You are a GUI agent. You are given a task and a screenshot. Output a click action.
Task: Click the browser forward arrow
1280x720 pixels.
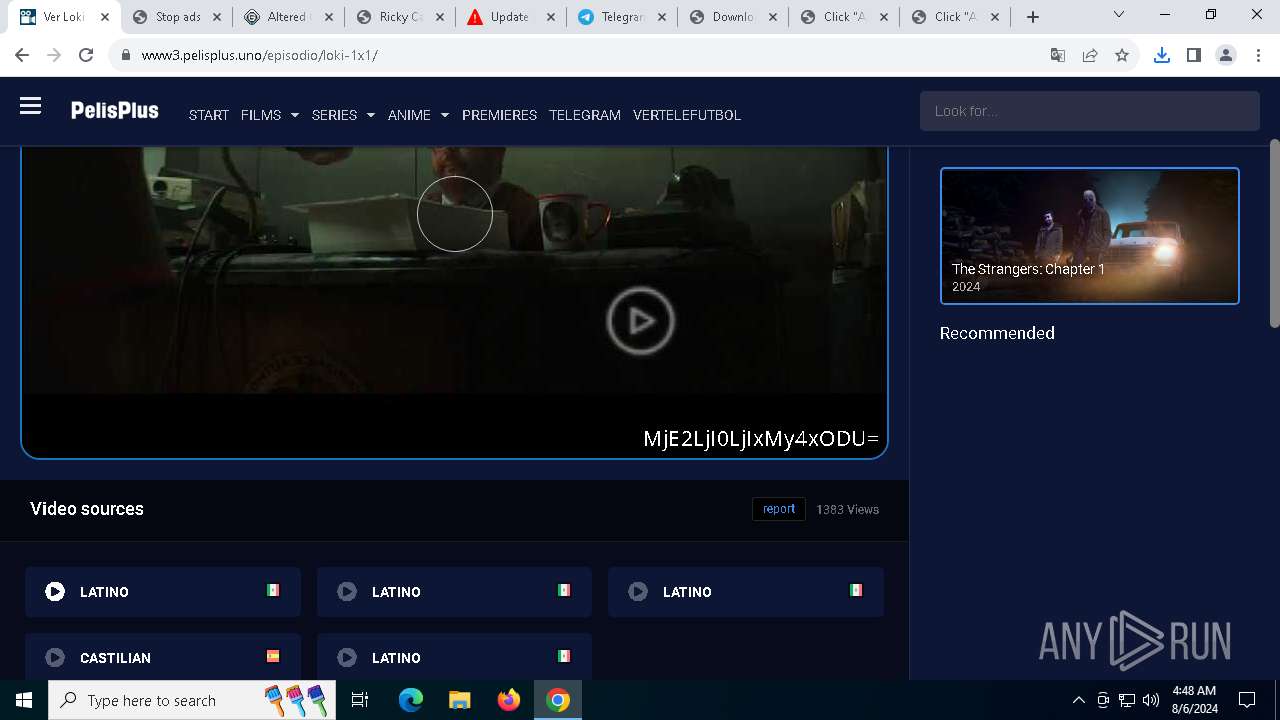click(54, 55)
